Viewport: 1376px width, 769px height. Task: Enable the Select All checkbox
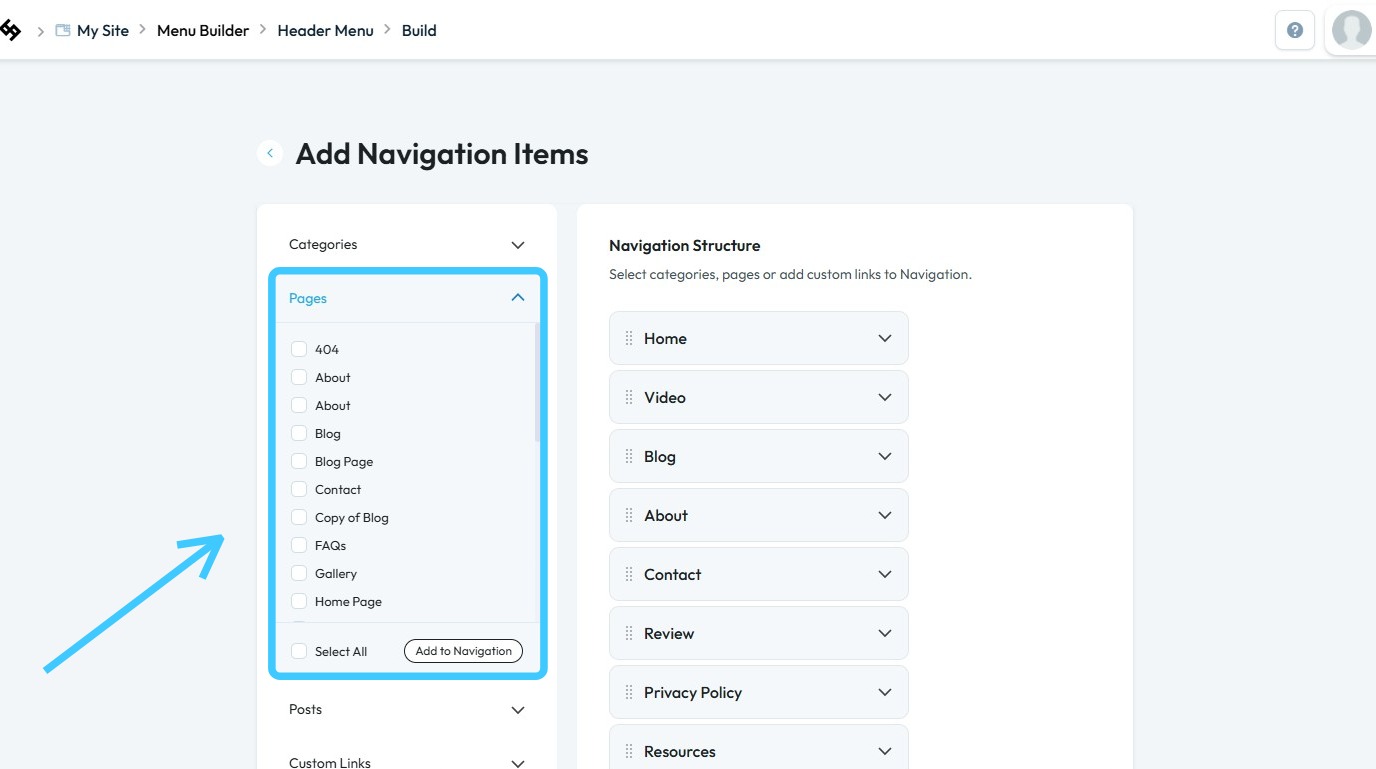299,651
